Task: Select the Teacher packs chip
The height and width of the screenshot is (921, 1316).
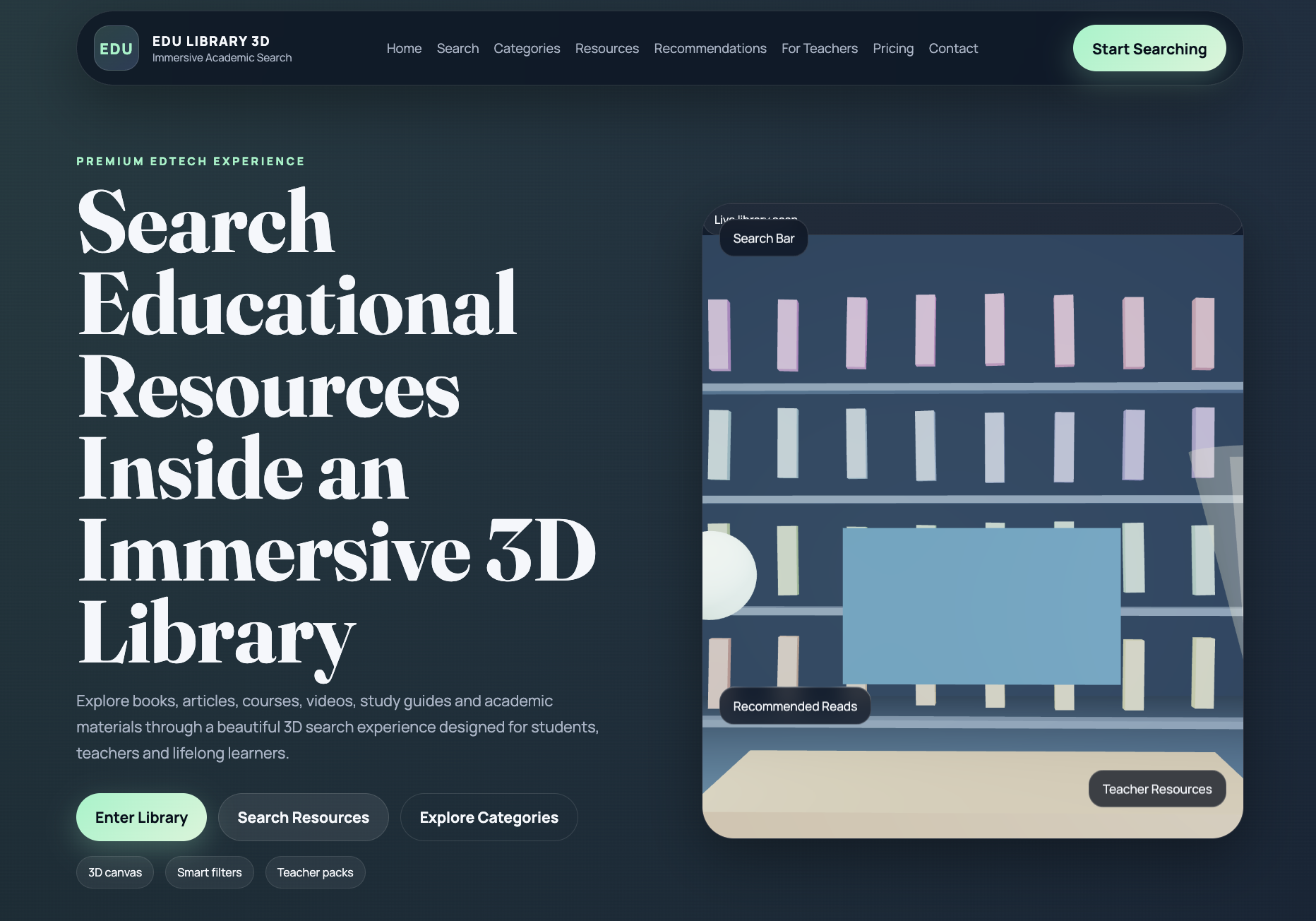Action: (316, 872)
